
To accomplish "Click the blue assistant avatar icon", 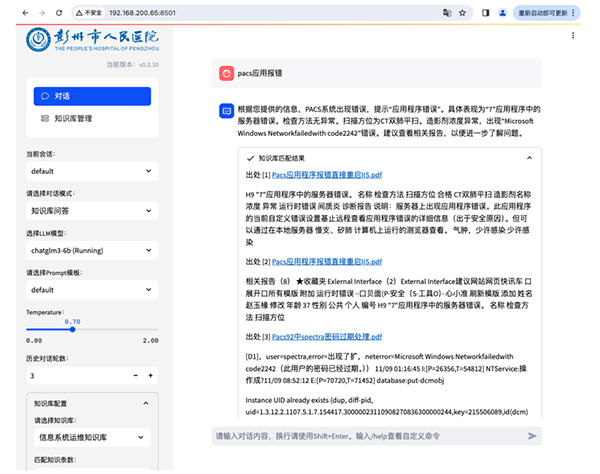I will coord(227,110).
